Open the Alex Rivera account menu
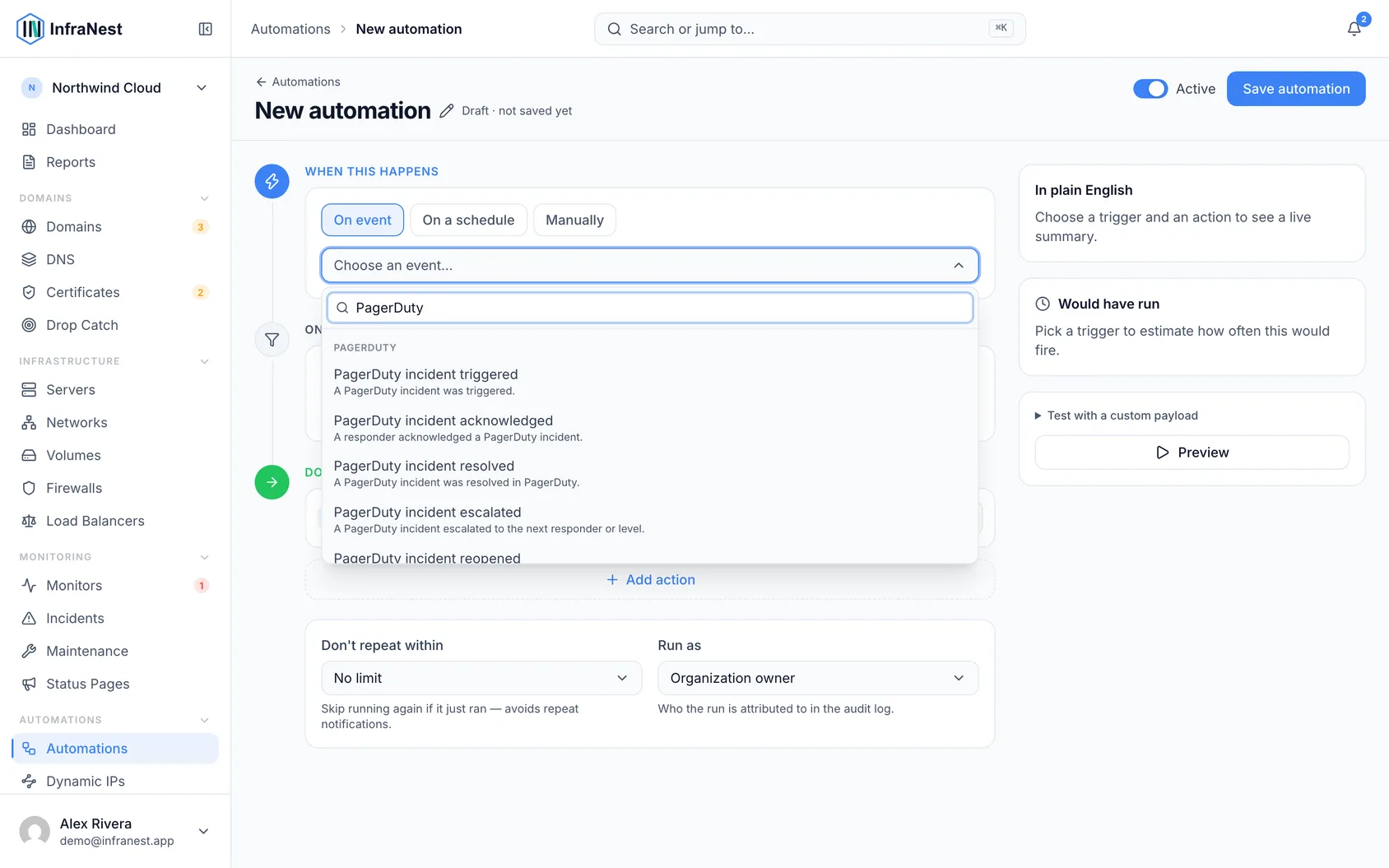This screenshot has height=868, width=1389. click(115, 832)
